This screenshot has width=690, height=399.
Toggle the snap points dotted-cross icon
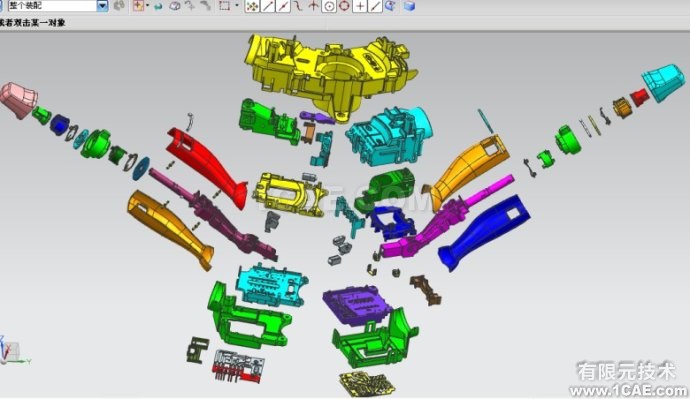pos(252,6)
